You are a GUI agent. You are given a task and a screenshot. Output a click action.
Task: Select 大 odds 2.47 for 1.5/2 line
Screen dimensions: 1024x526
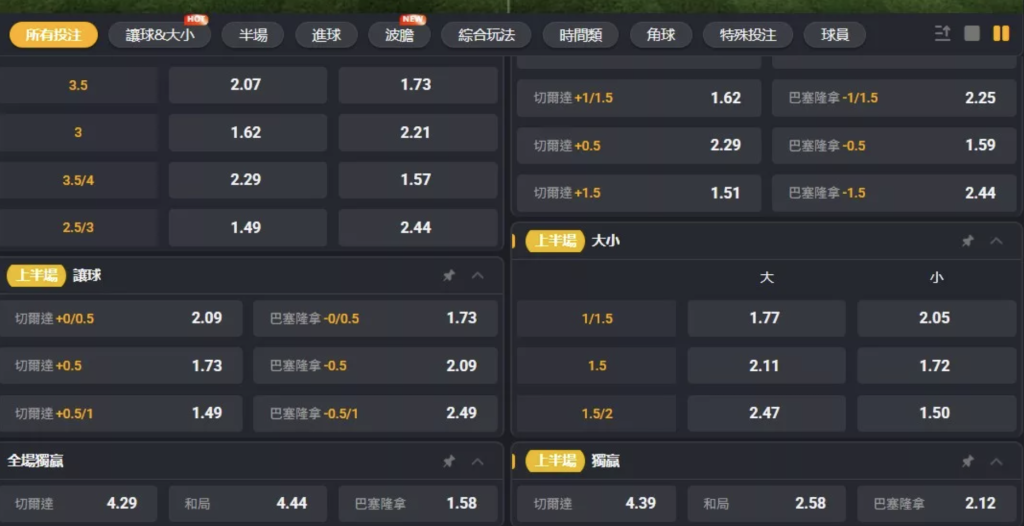766,413
